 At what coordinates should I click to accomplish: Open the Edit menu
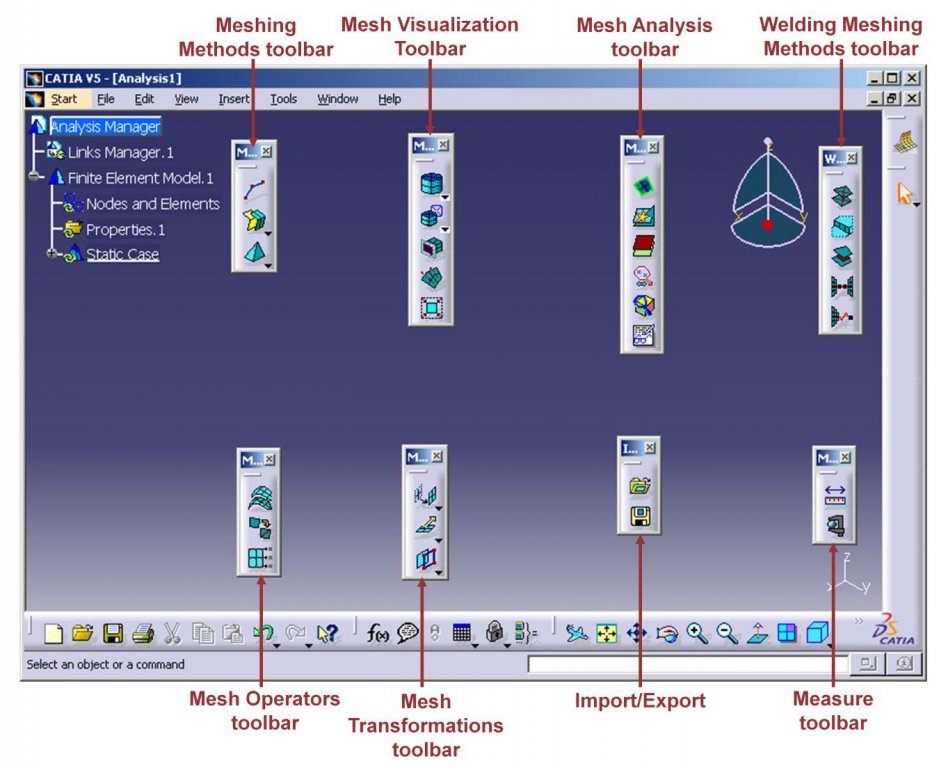144,99
